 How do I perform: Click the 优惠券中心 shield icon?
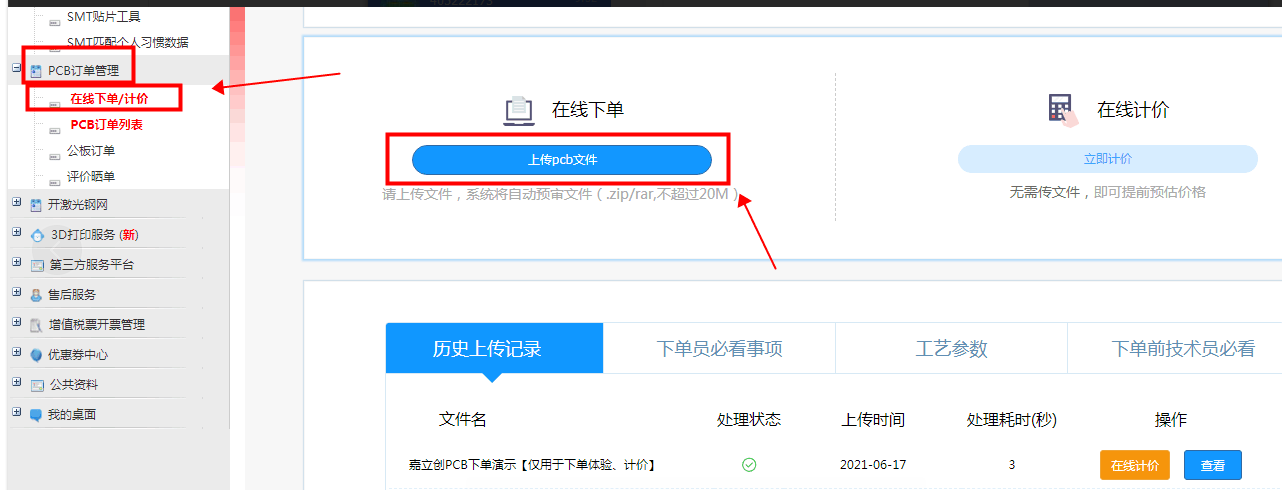[x=37, y=355]
